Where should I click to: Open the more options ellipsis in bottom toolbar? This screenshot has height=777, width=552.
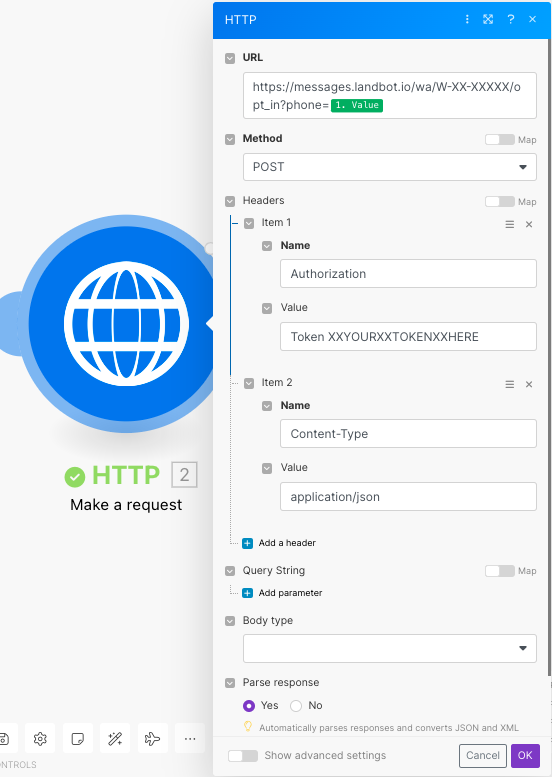click(x=190, y=739)
